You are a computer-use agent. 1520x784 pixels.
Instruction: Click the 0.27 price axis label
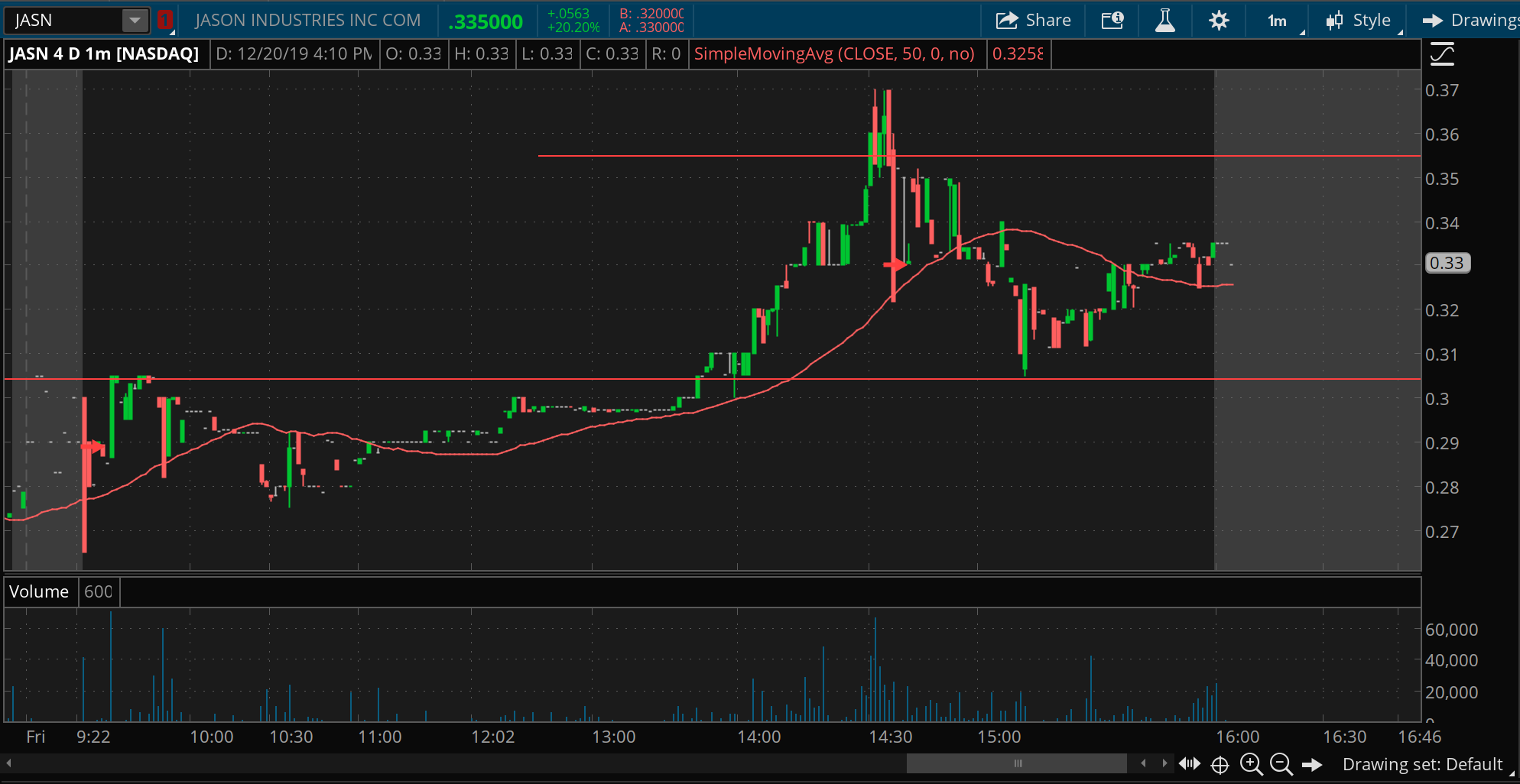click(x=1442, y=532)
